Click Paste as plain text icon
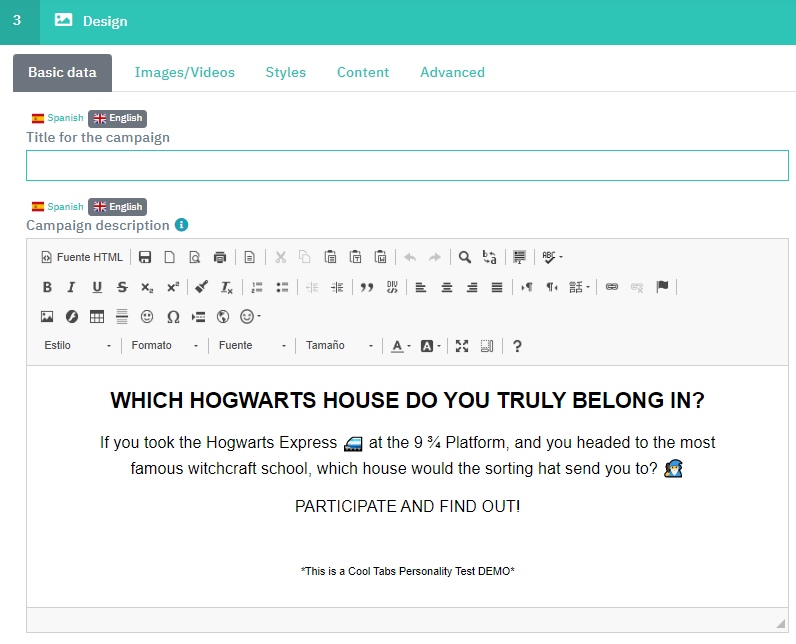This screenshot has height=644, width=796. pos(355,257)
